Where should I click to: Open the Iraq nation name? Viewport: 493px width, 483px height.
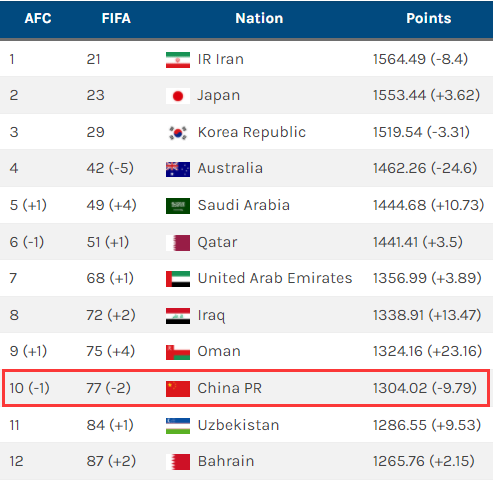tap(211, 315)
